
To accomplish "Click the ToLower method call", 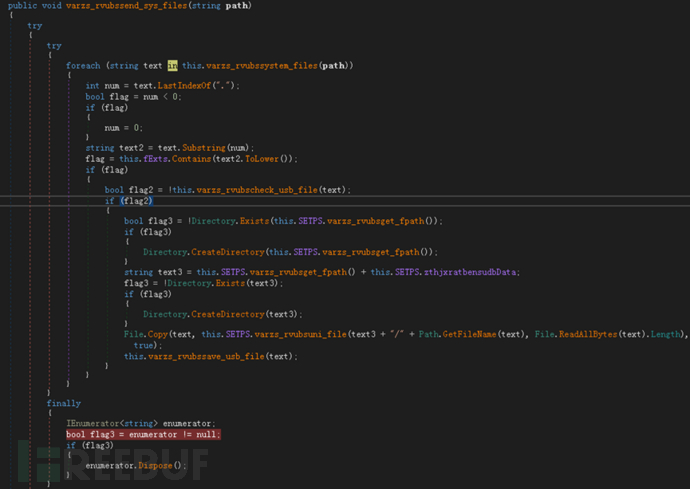I will [268, 159].
